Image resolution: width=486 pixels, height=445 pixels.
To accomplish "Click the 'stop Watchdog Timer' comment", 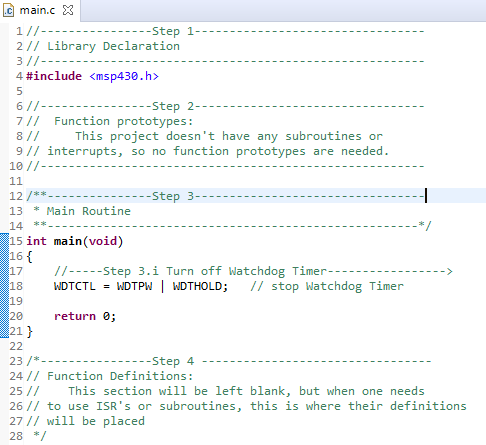I will [337, 286].
